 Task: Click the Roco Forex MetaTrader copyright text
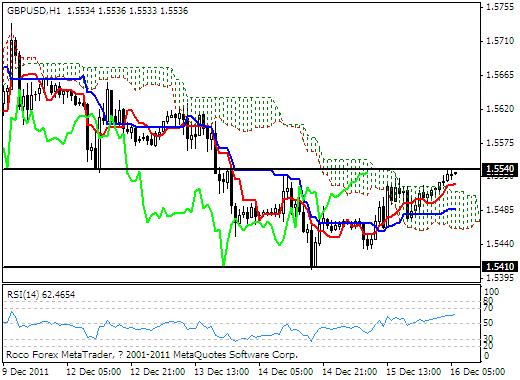click(152, 354)
